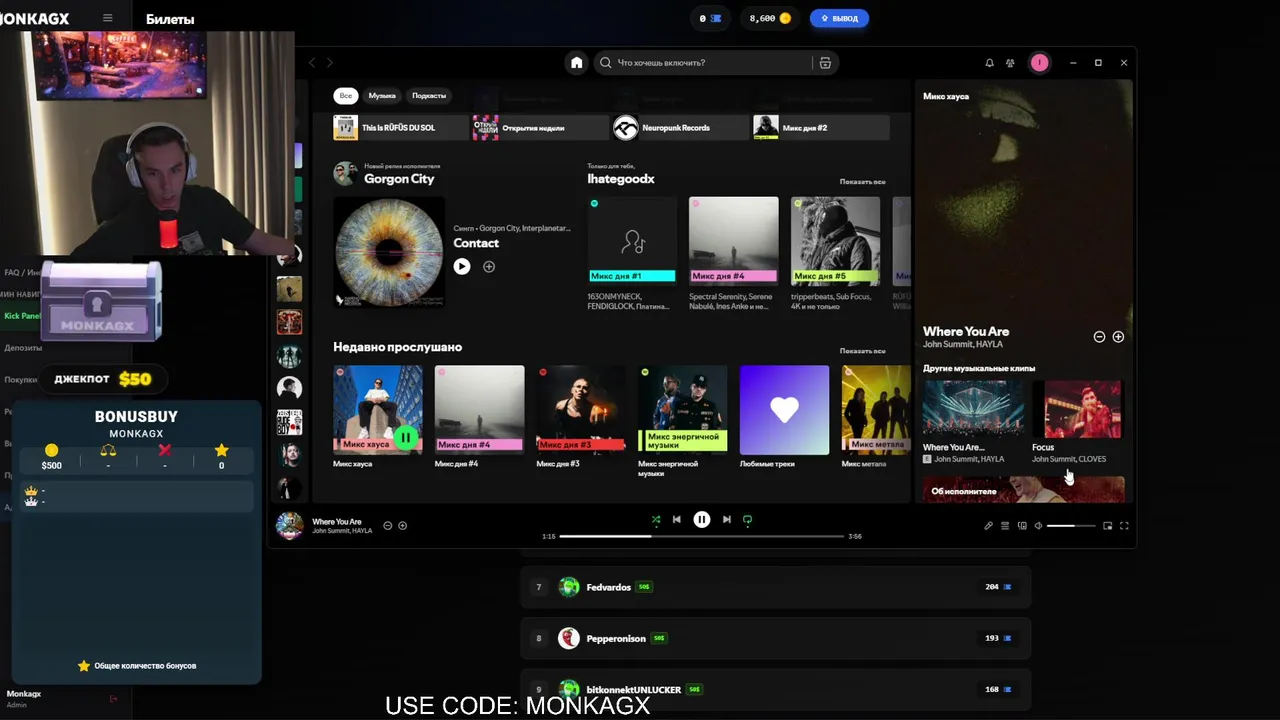Open This Is RÜFÜS DU SOL shortcut
The width and height of the screenshot is (1280, 720).
click(x=400, y=127)
